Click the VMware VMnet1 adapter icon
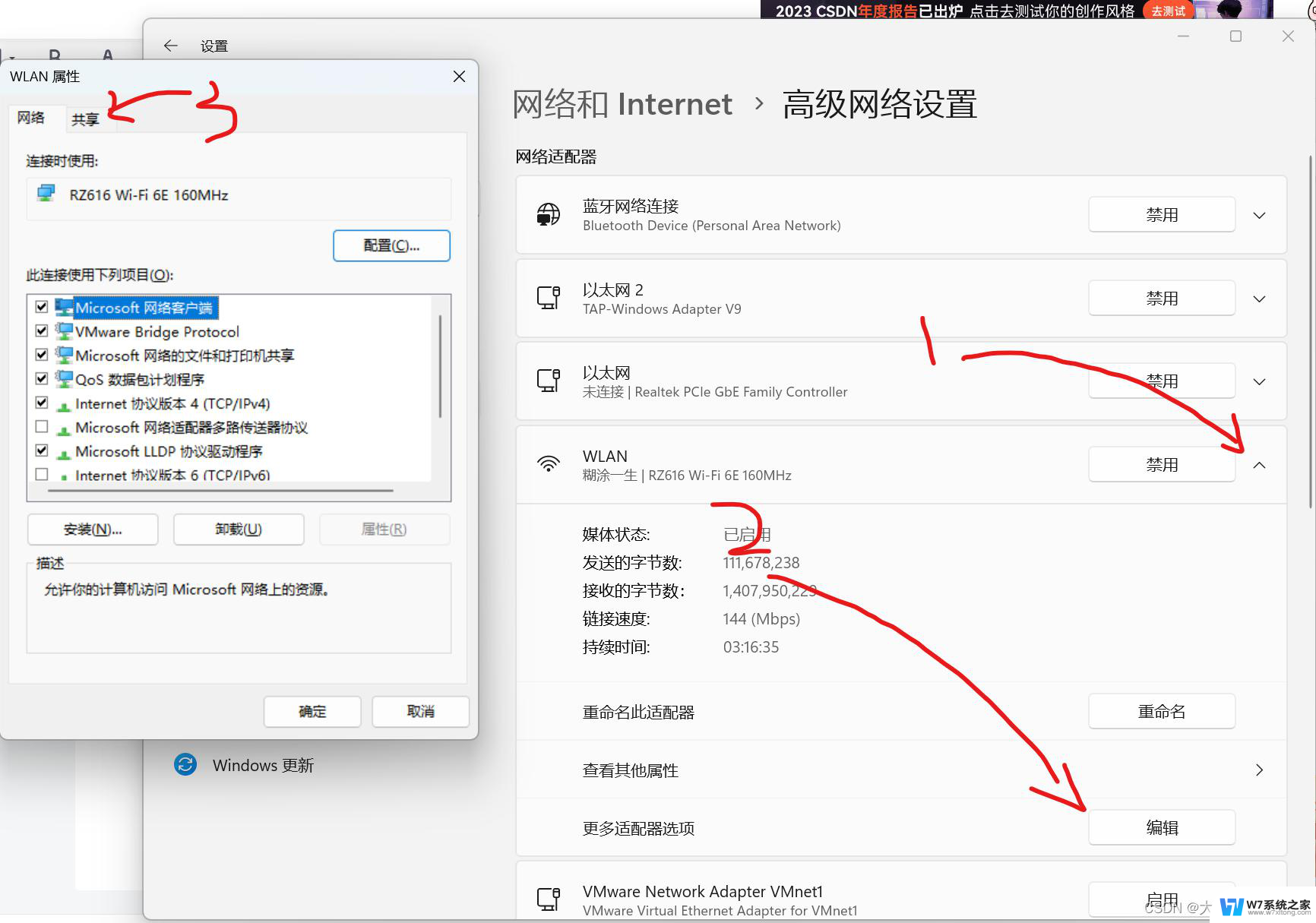This screenshot has height=923, width=1316. click(549, 899)
